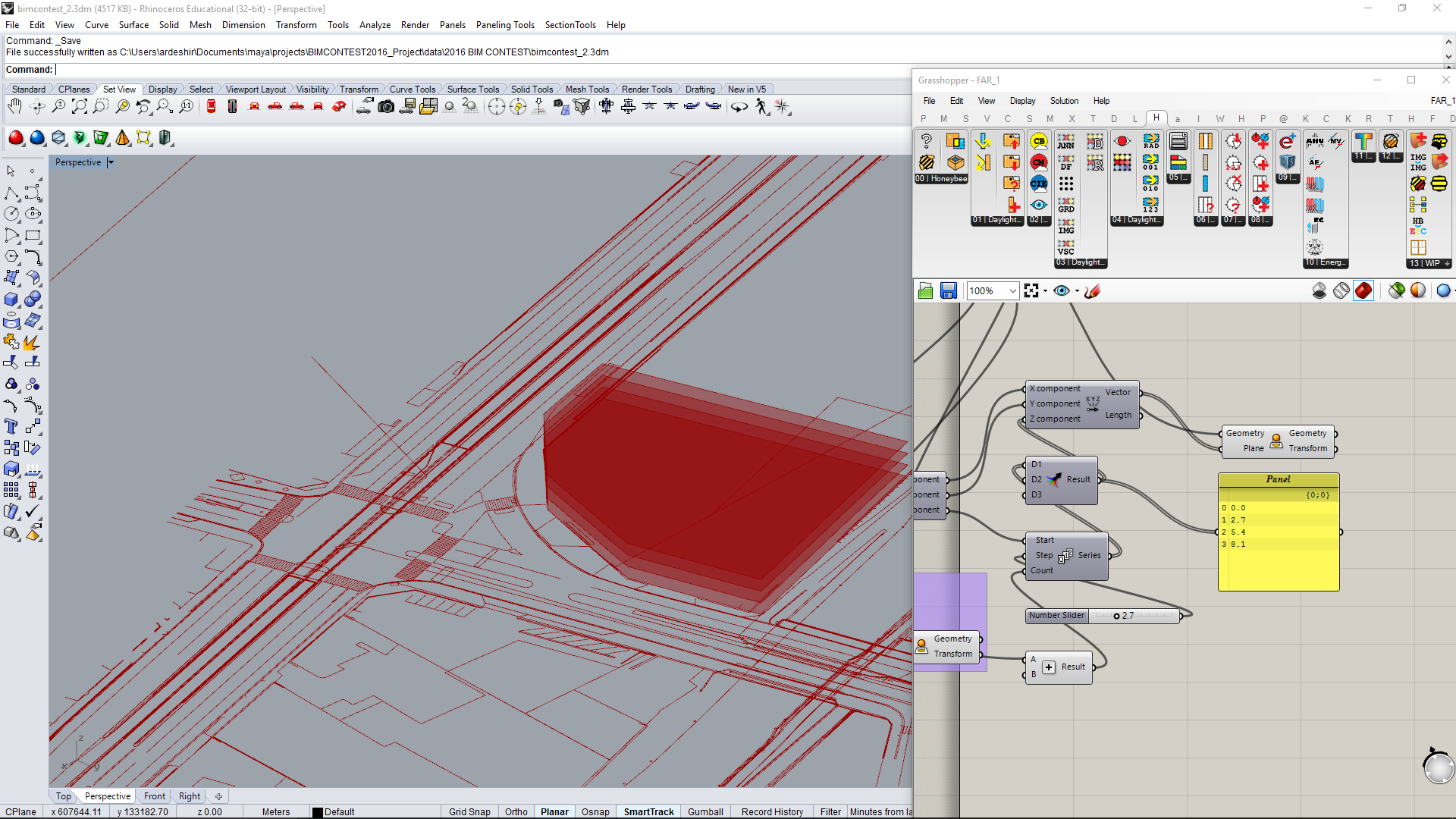This screenshot has height=819, width=1456.
Task: Switch to the Front viewport tab
Action: coord(155,796)
